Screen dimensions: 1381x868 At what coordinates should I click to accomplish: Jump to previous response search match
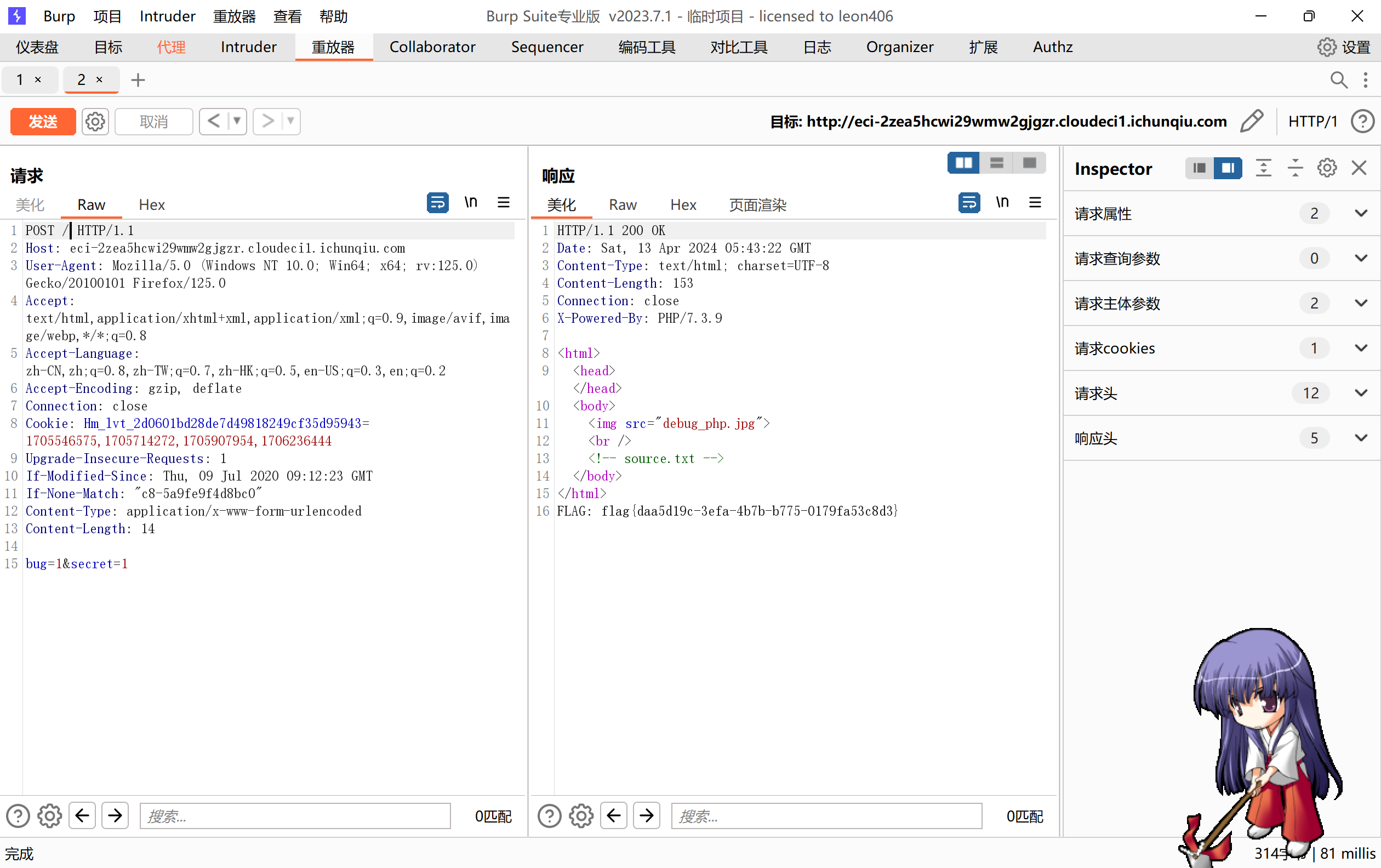tap(614, 815)
